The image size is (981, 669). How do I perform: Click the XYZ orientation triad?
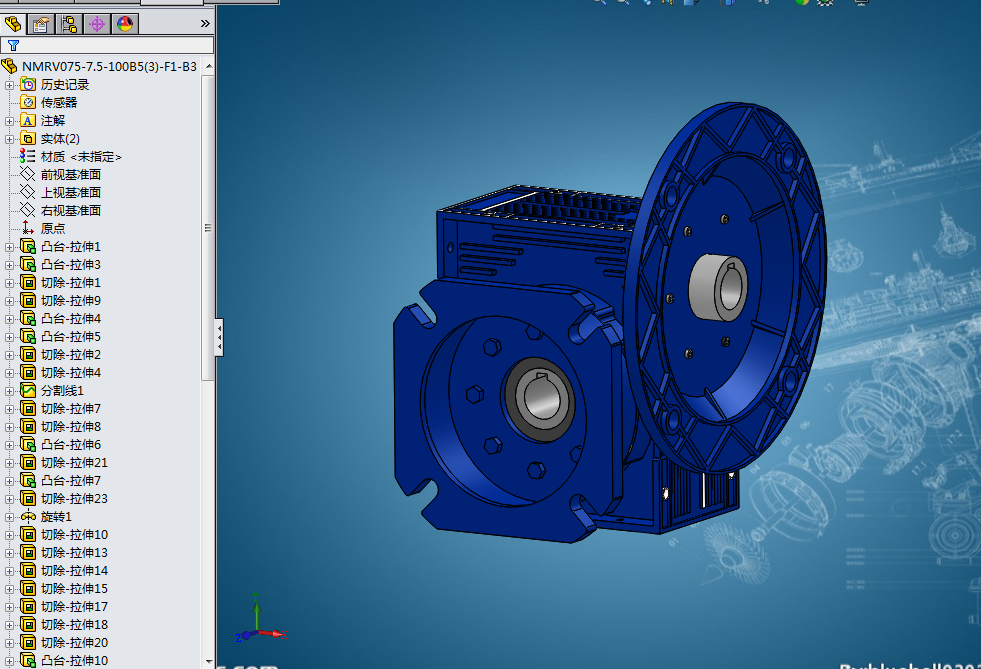tap(260, 618)
